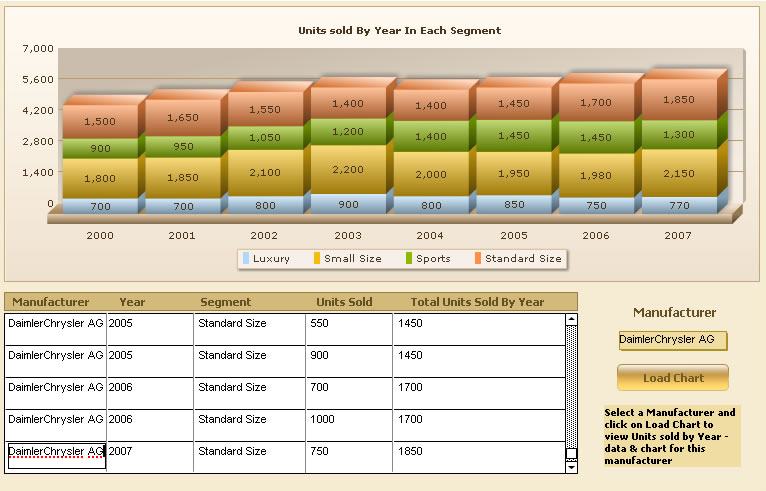Image resolution: width=766 pixels, height=491 pixels.
Task: Click the 2007 Small Size bar segment 2,150
Action: click(679, 173)
